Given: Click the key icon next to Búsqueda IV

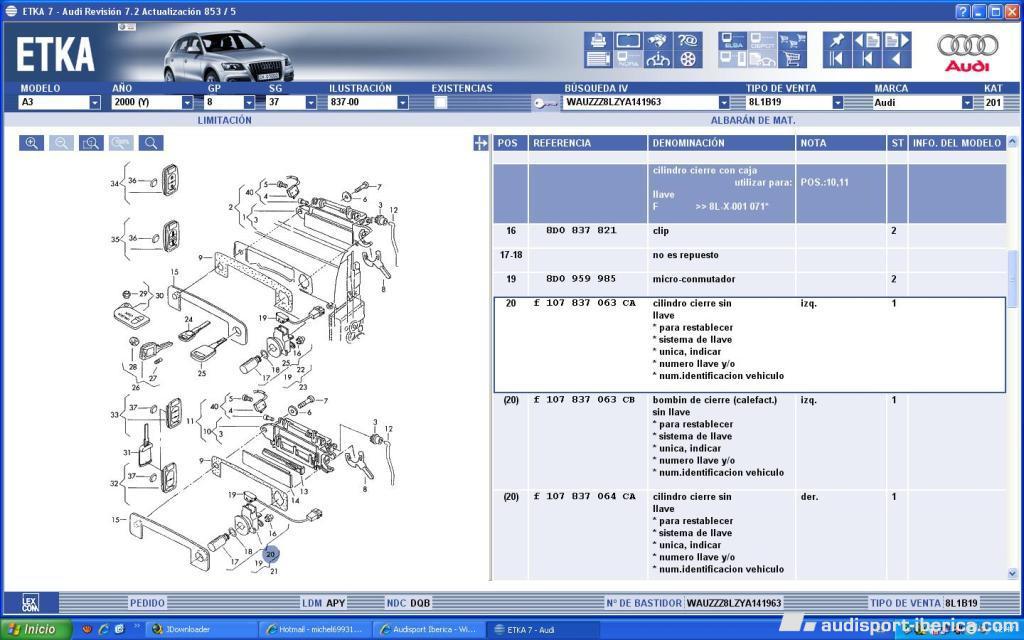Looking at the screenshot, I should (545, 103).
